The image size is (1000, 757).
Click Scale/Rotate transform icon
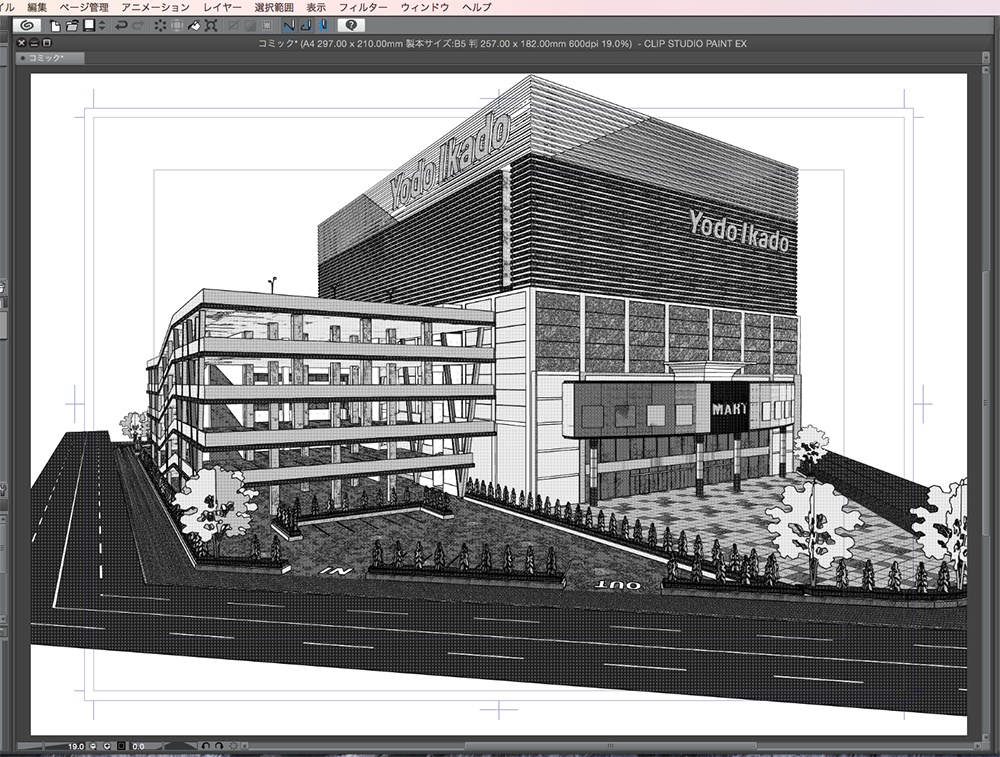pyautogui.click(x=211, y=26)
